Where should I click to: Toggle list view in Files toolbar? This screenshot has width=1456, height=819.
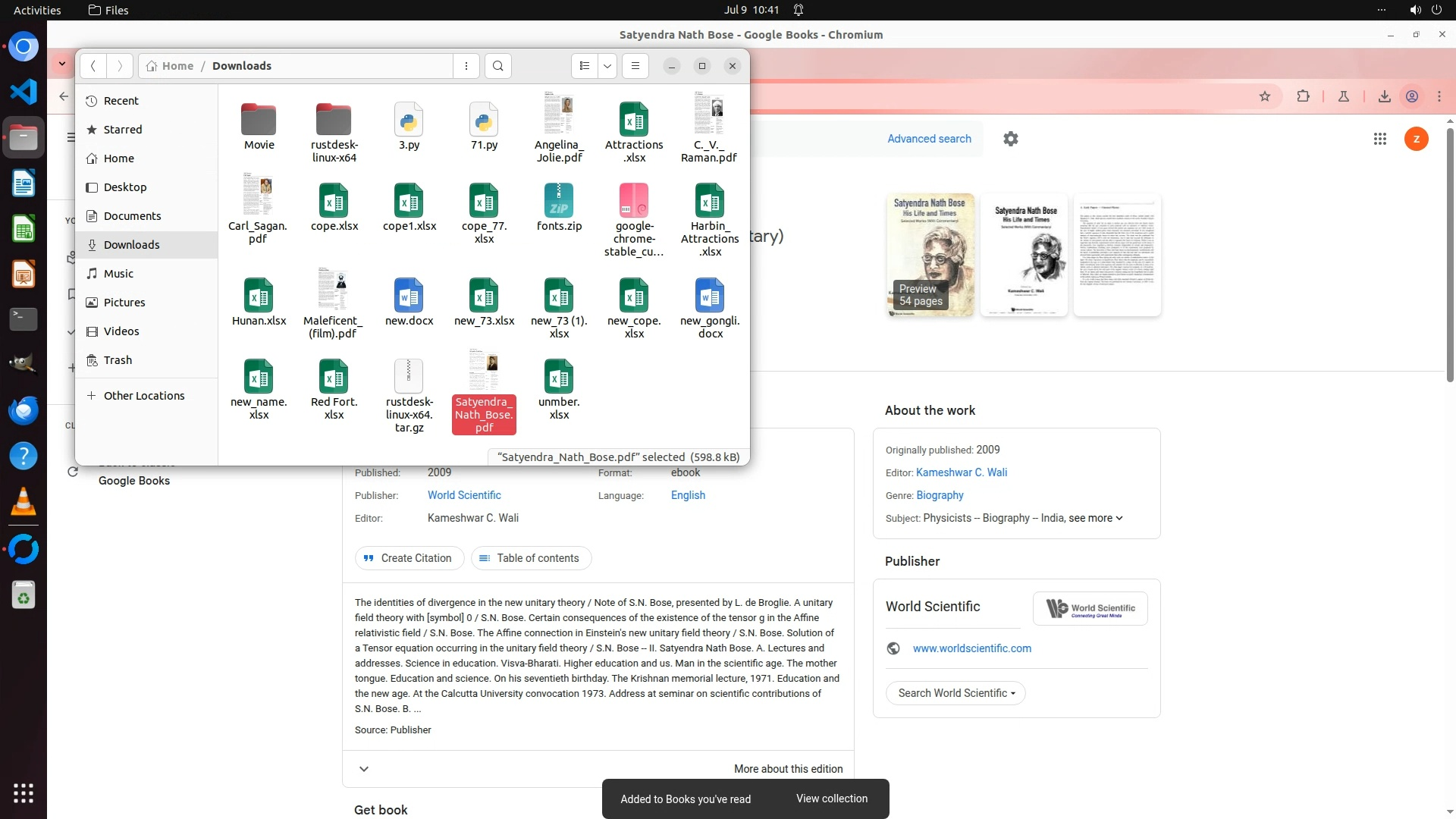pyautogui.click(x=584, y=66)
